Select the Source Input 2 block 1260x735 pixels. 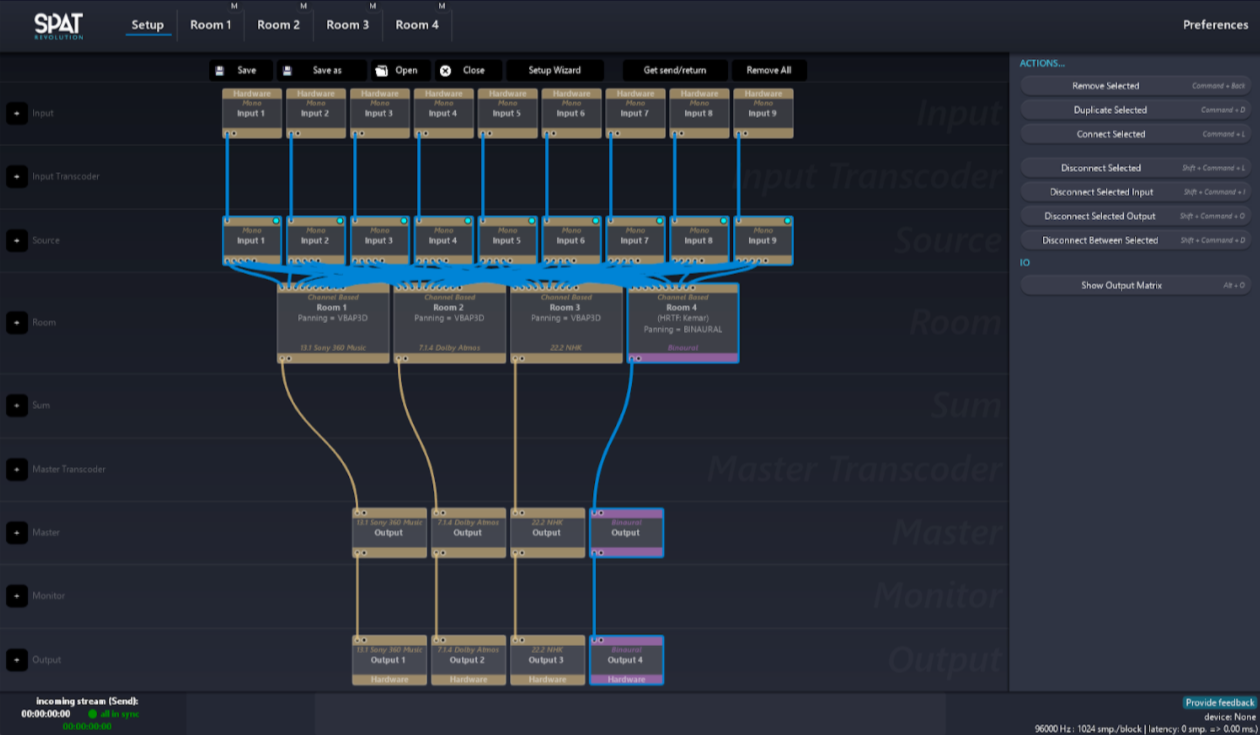[315, 241]
